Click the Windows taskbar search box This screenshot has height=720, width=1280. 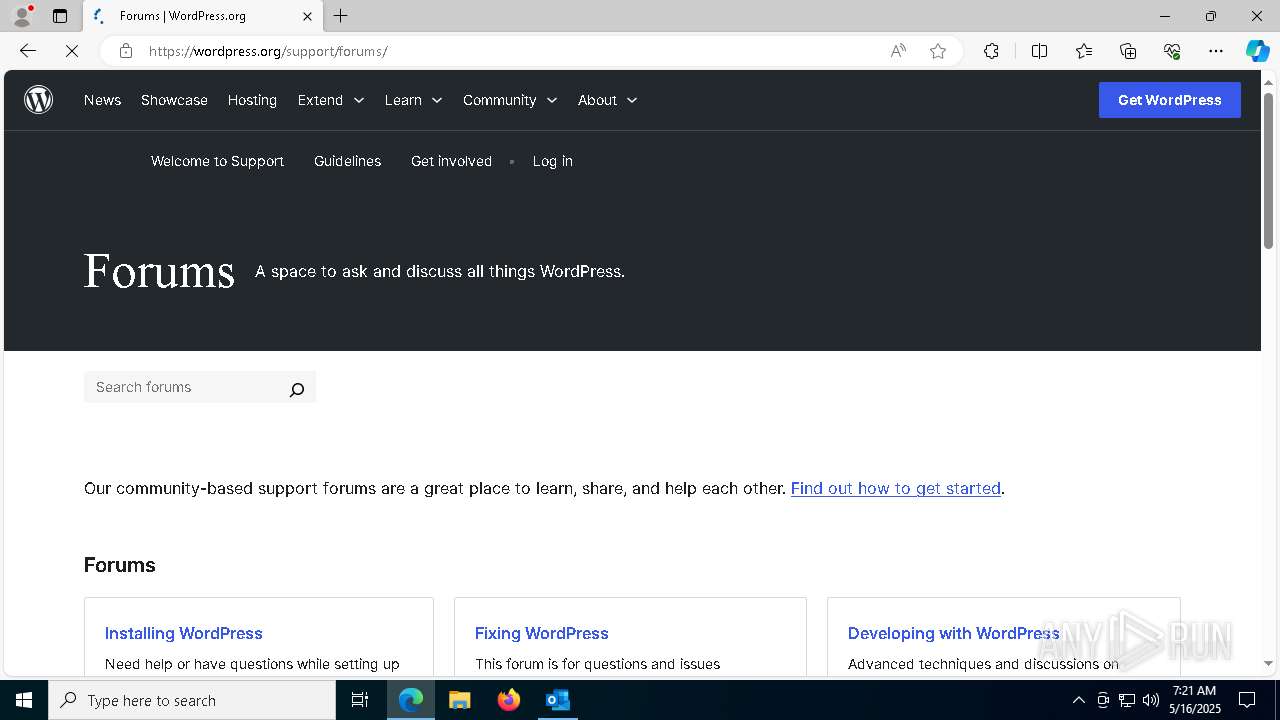192,700
